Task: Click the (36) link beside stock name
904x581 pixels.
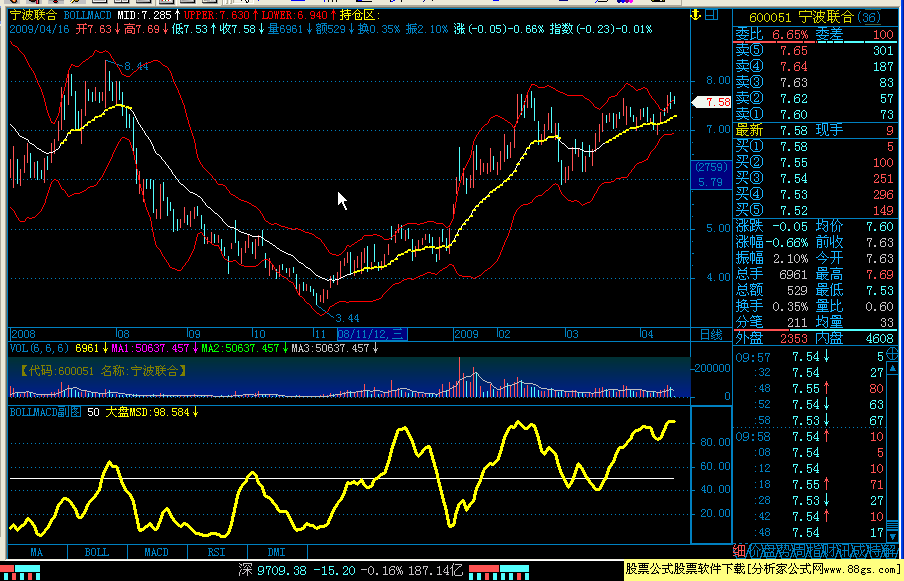Action: [867, 18]
